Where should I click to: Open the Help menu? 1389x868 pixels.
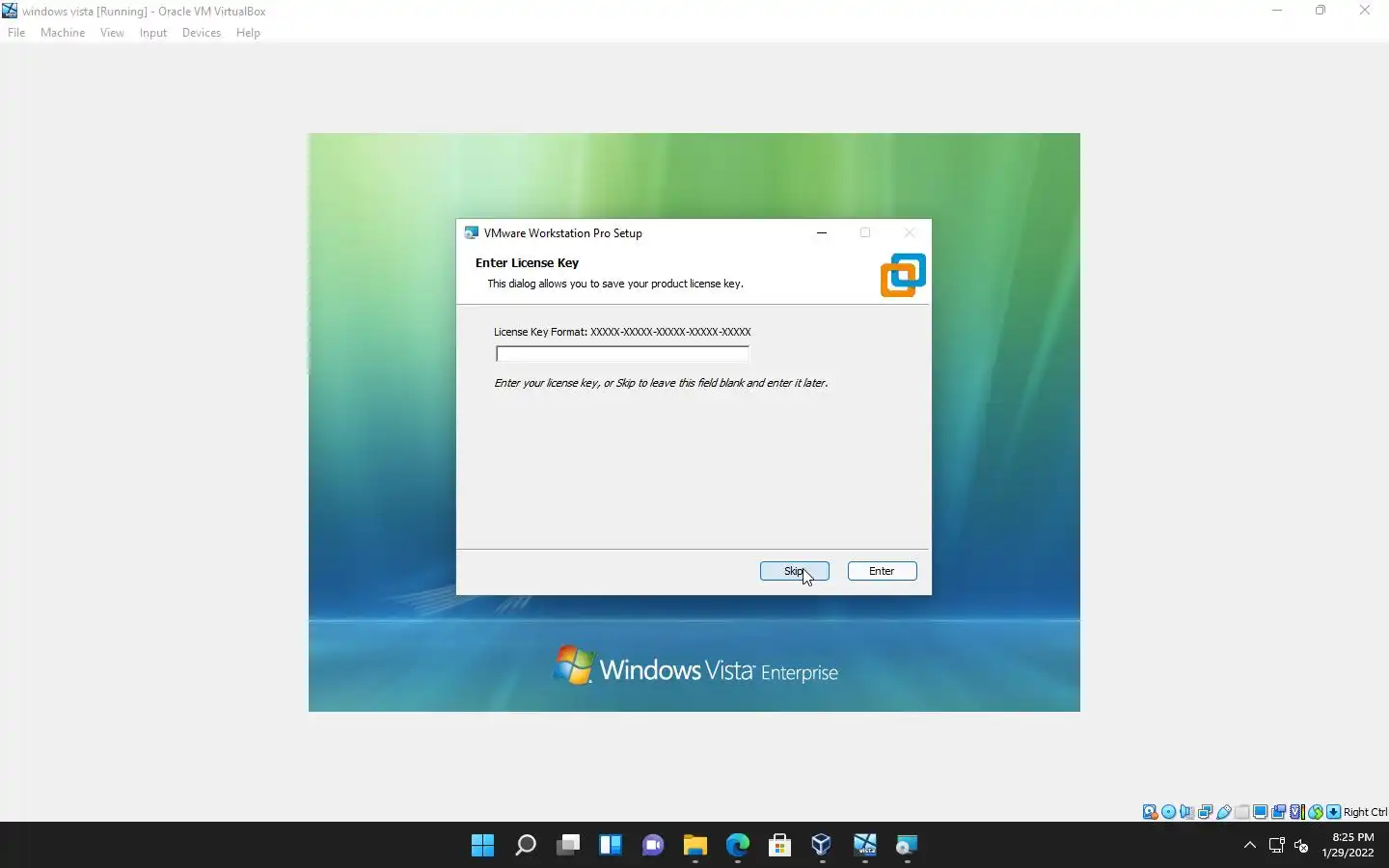click(248, 33)
